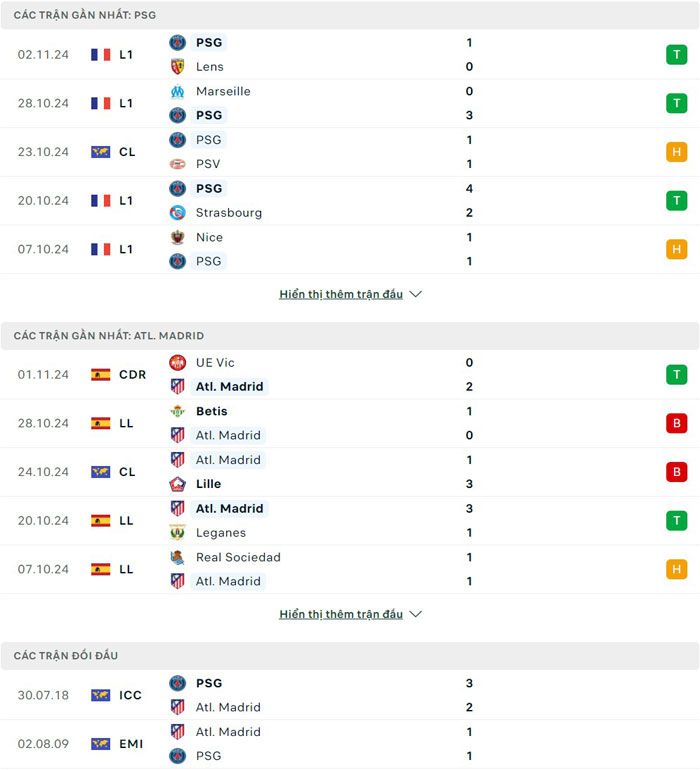Click the Betis club crest icon
This screenshot has height=770, width=700.
pyautogui.click(x=178, y=411)
